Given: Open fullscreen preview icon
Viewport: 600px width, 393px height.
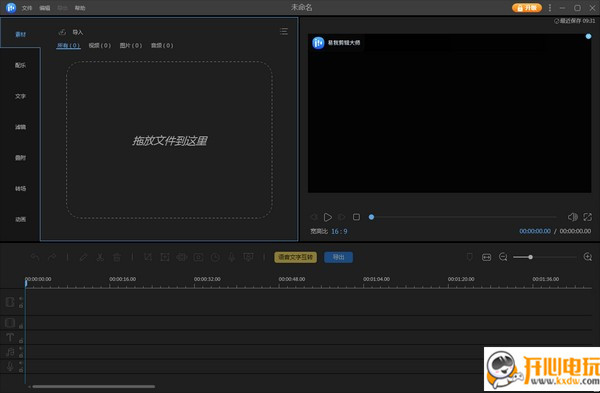Looking at the screenshot, I should [587, 217].
